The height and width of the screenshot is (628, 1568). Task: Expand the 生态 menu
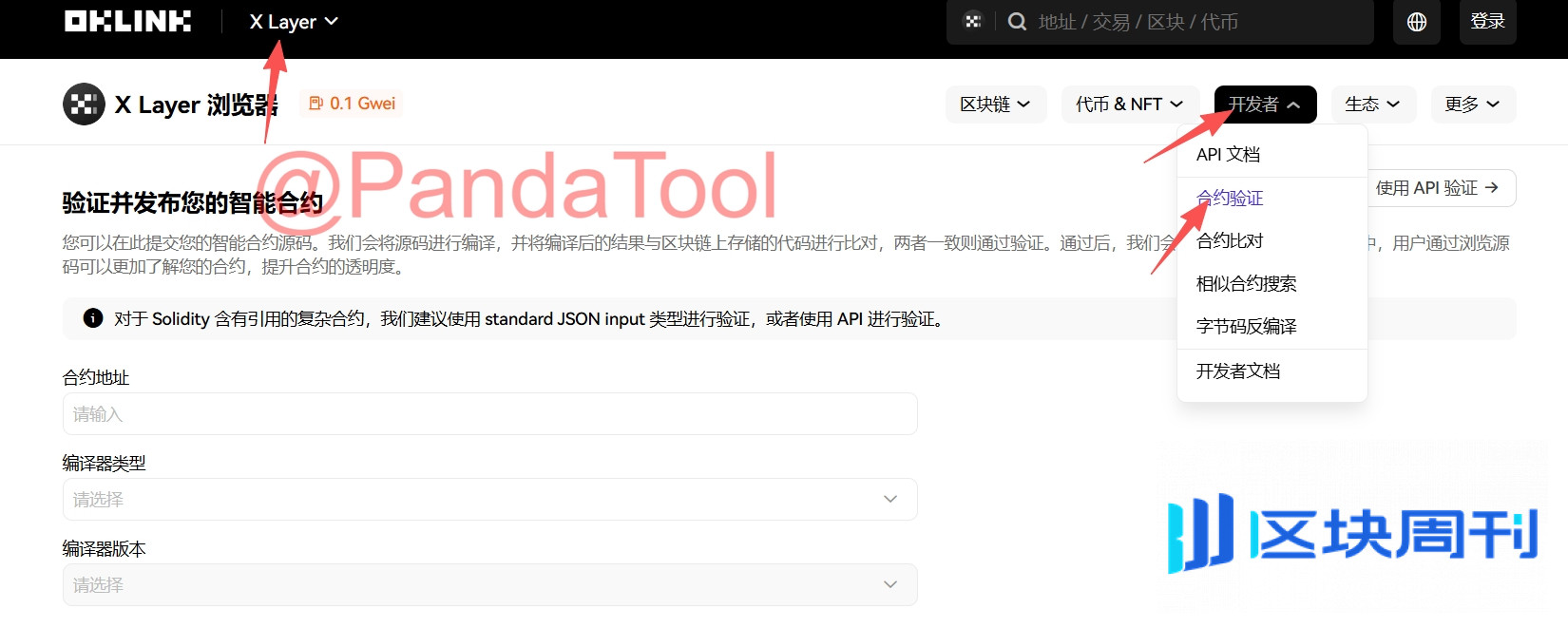pos(1373,105)
